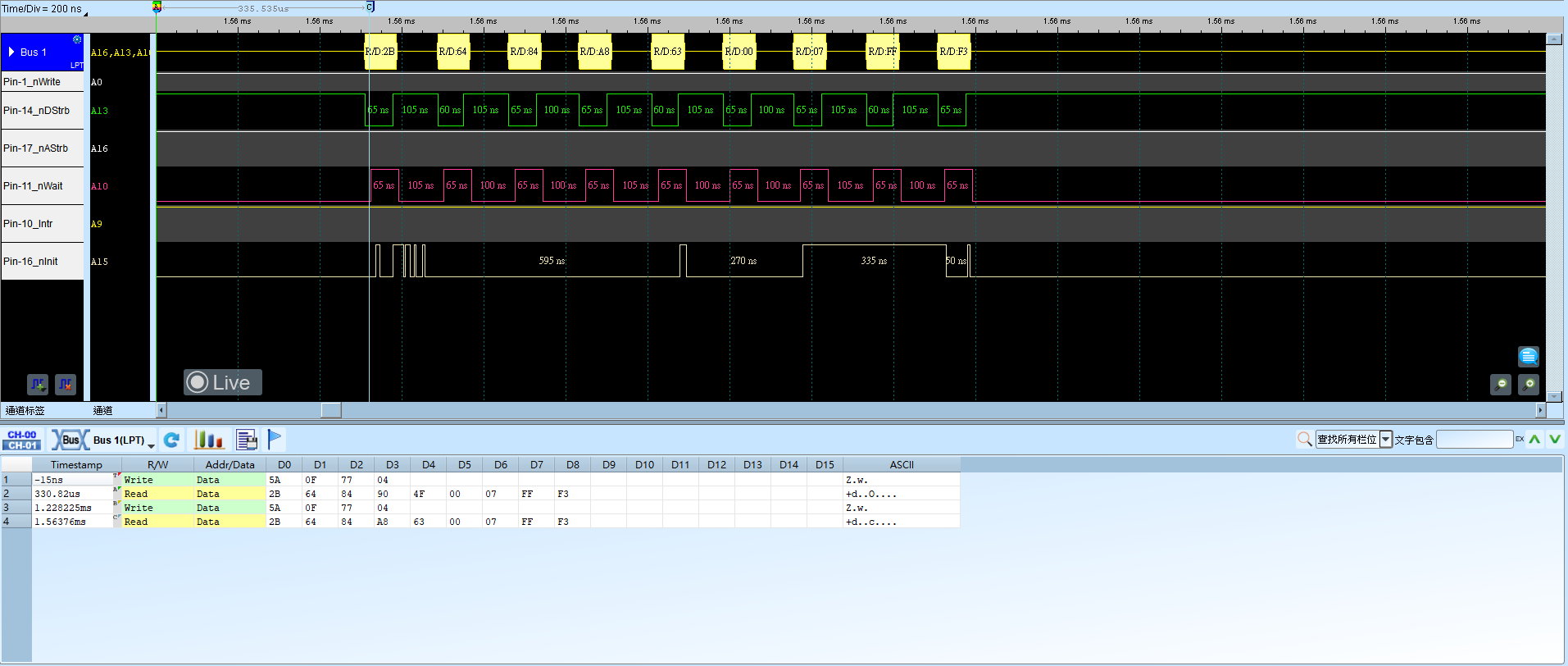Click the horizontal scrollbar right arrow
1568x666 pixels.
click(1540, 410)
